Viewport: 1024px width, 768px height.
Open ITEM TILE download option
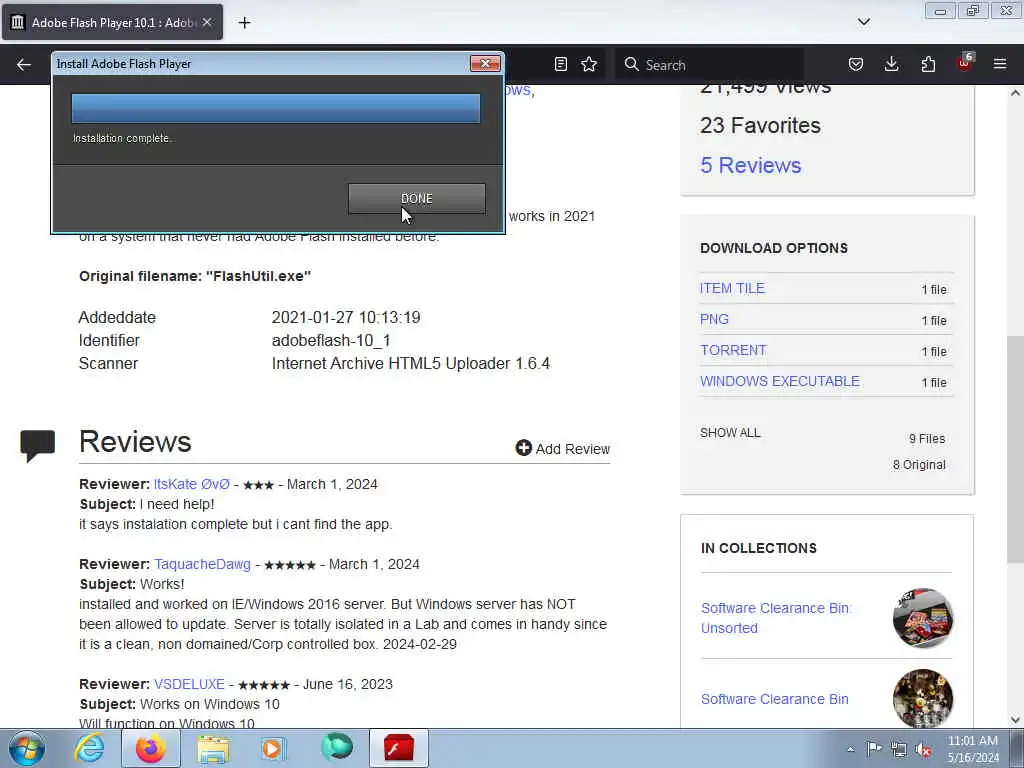point(732,288)
